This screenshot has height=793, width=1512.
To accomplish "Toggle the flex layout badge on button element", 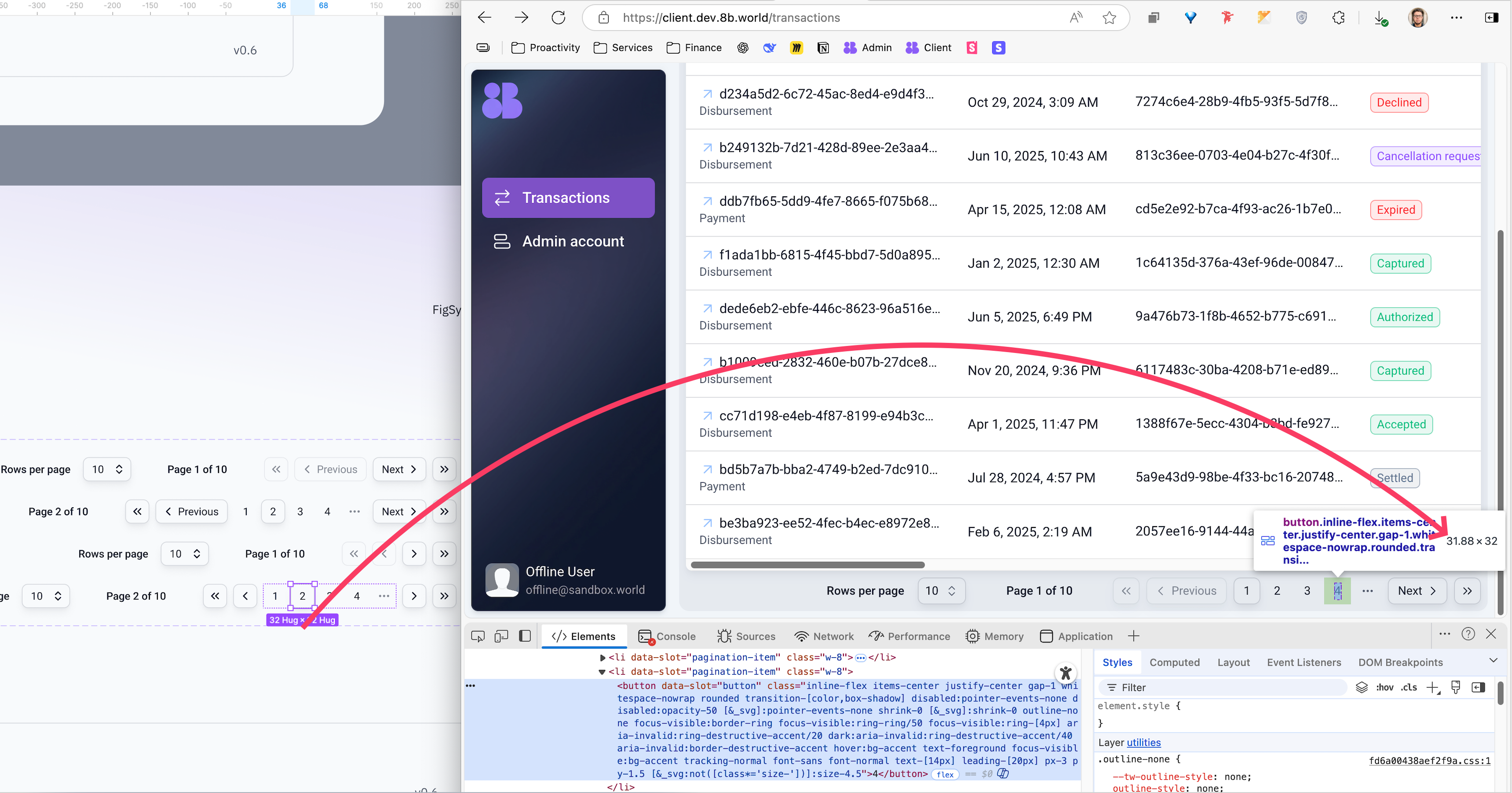I will coord(944,774).
